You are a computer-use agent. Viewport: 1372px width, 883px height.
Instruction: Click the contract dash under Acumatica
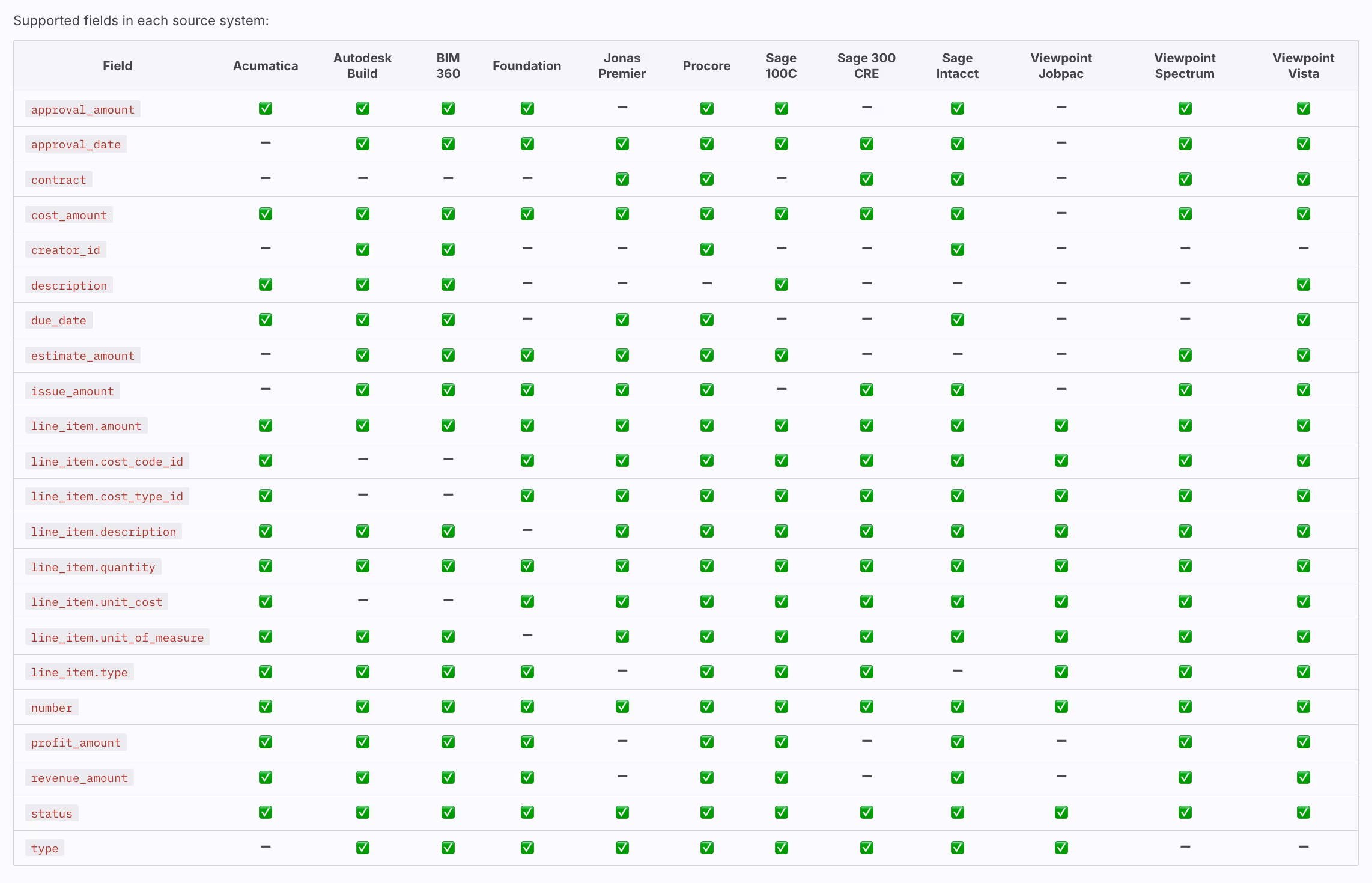tap(266, 178)
